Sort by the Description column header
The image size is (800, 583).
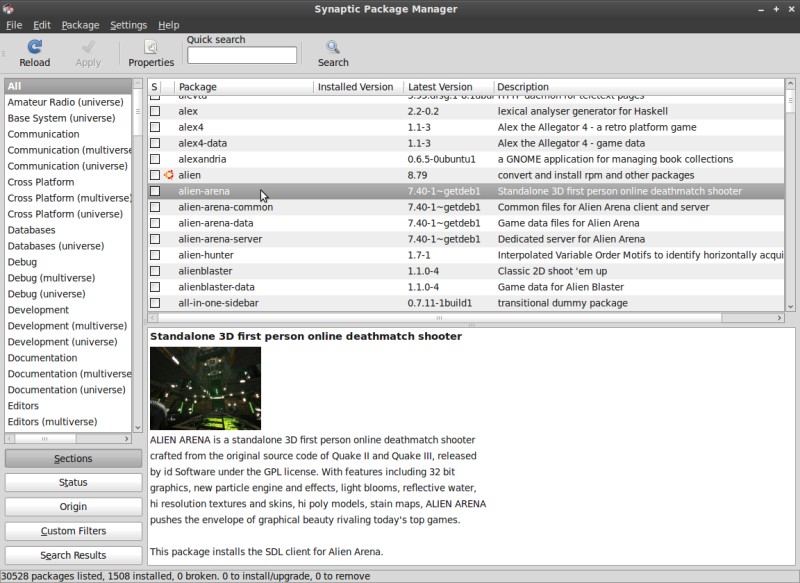639,87
